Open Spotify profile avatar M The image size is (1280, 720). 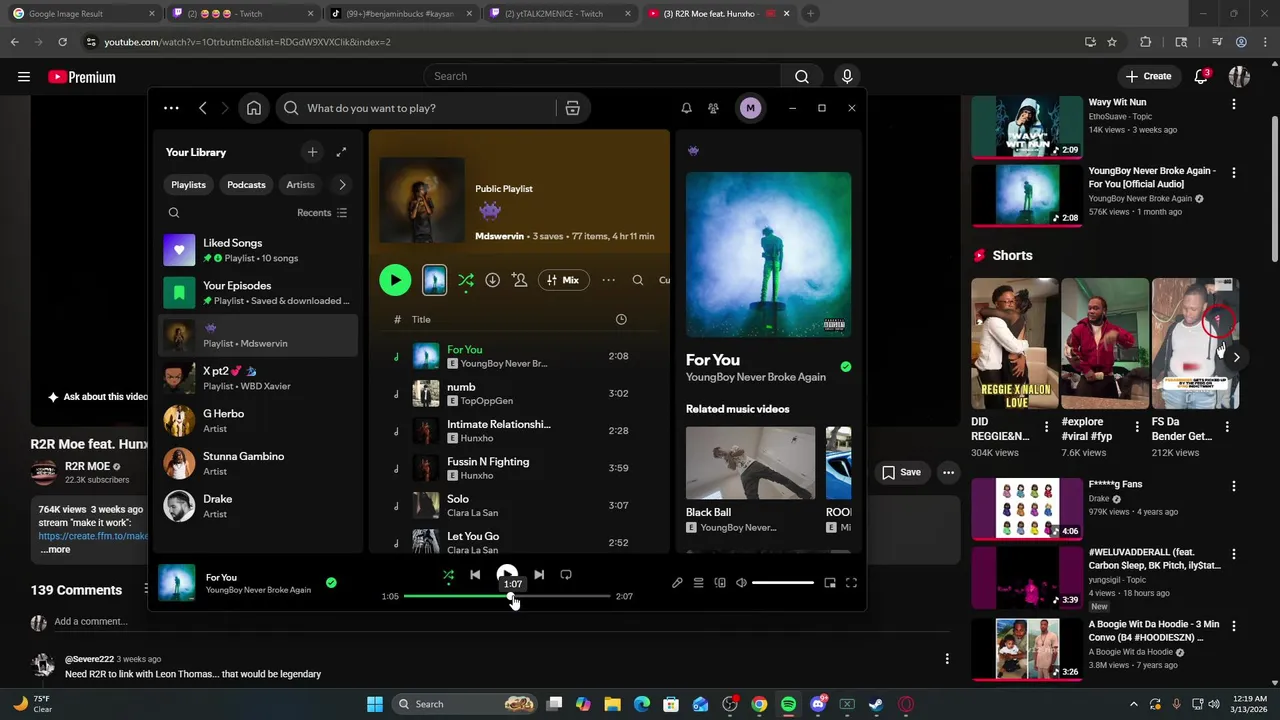coord(750,108)
